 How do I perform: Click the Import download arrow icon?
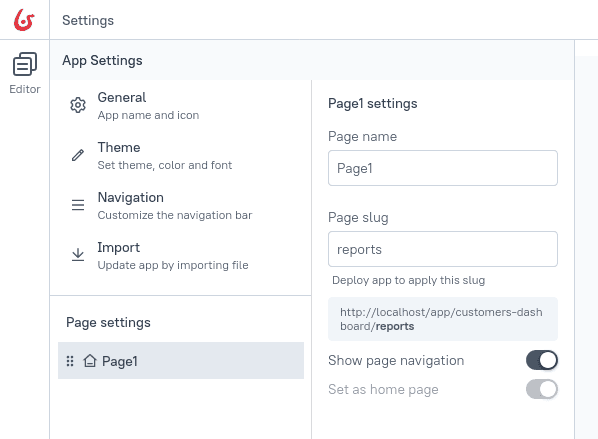(x=78, y=255)
